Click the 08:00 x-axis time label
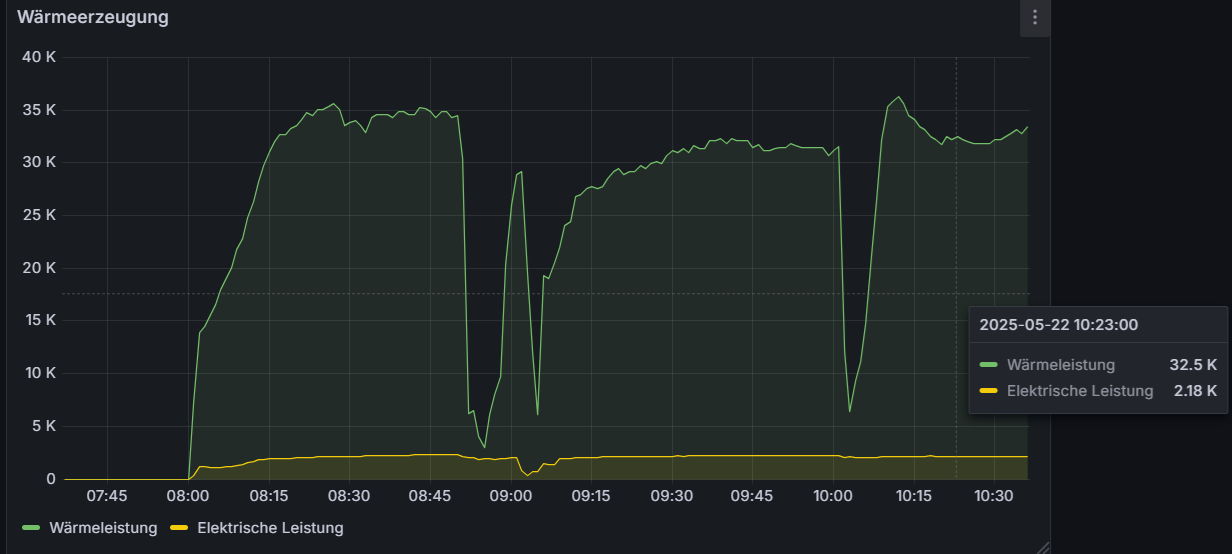1232x554 pixels. click(188, 496)
